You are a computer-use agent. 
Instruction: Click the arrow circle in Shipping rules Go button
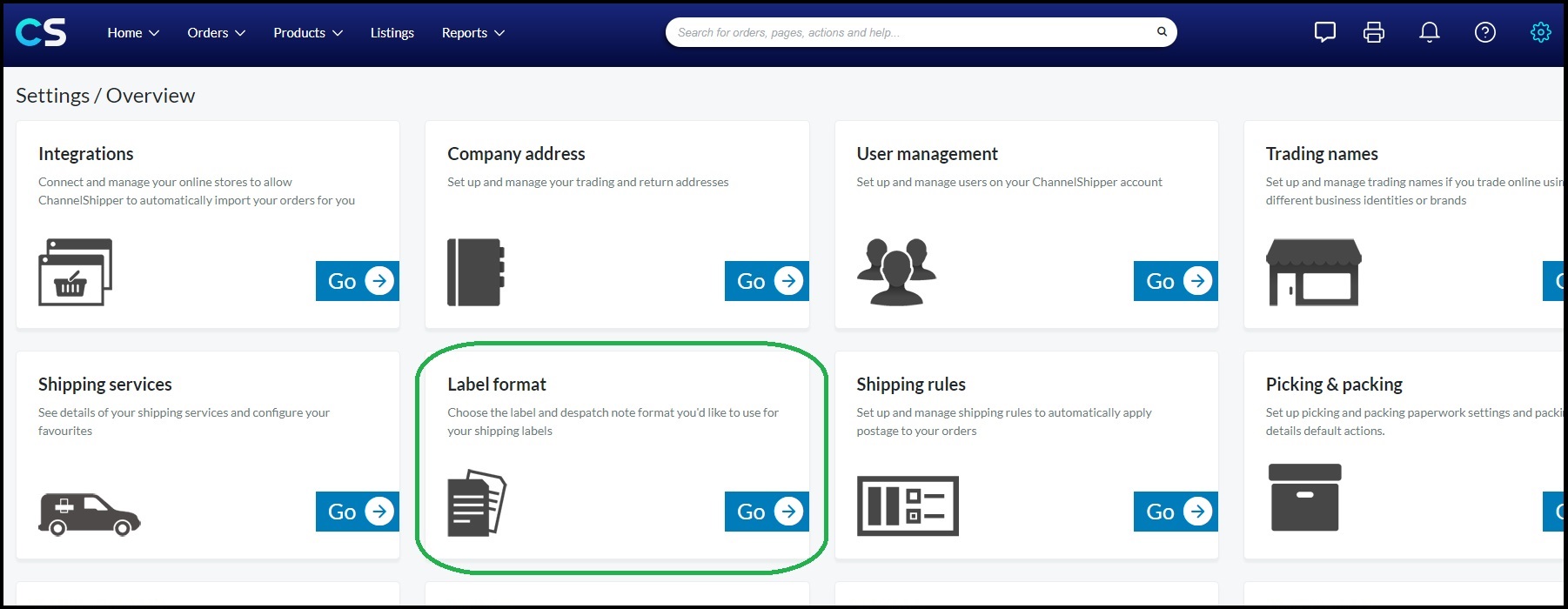click(1197, 512)
